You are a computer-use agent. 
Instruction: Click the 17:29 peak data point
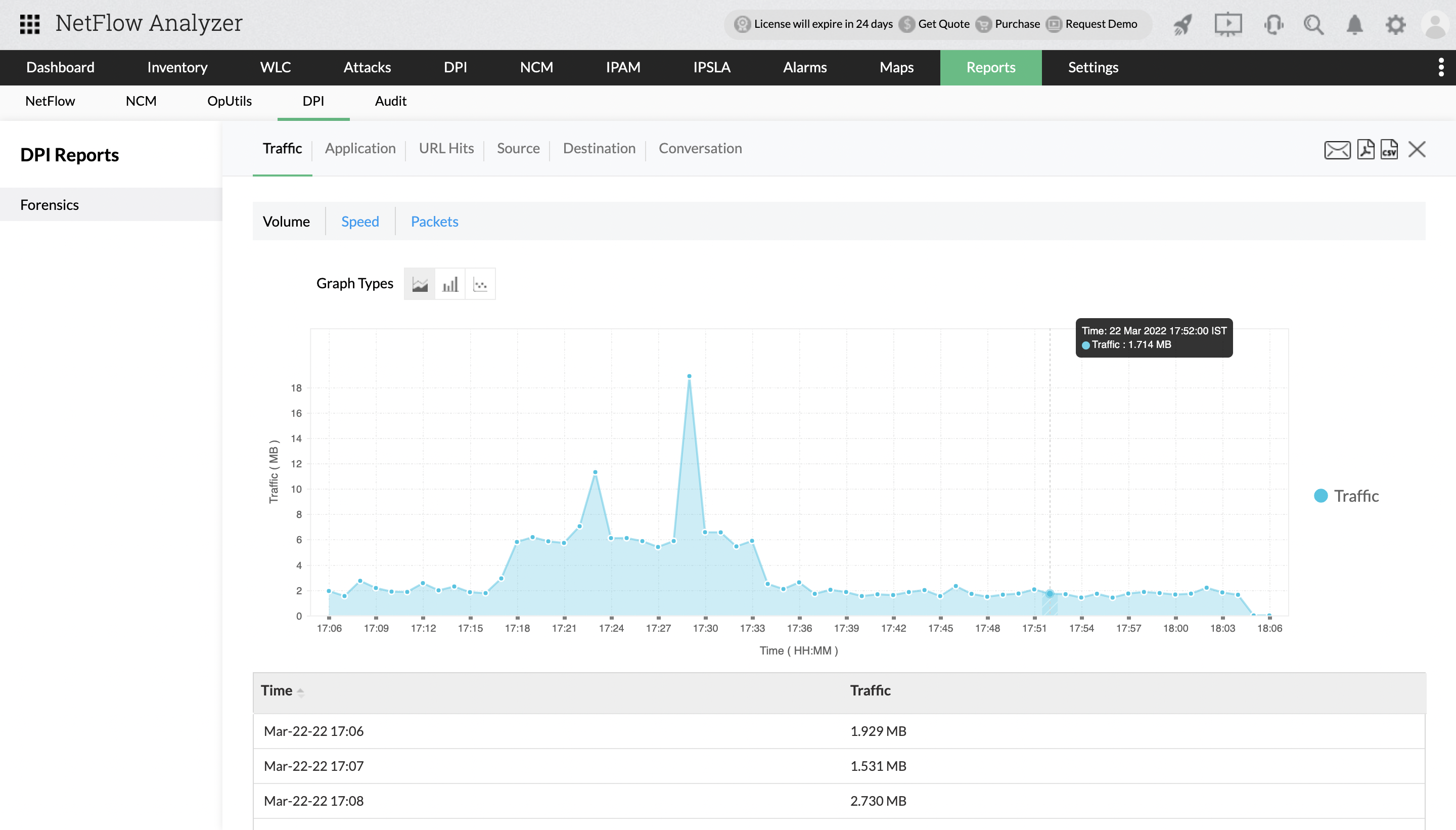pos(689,376)
